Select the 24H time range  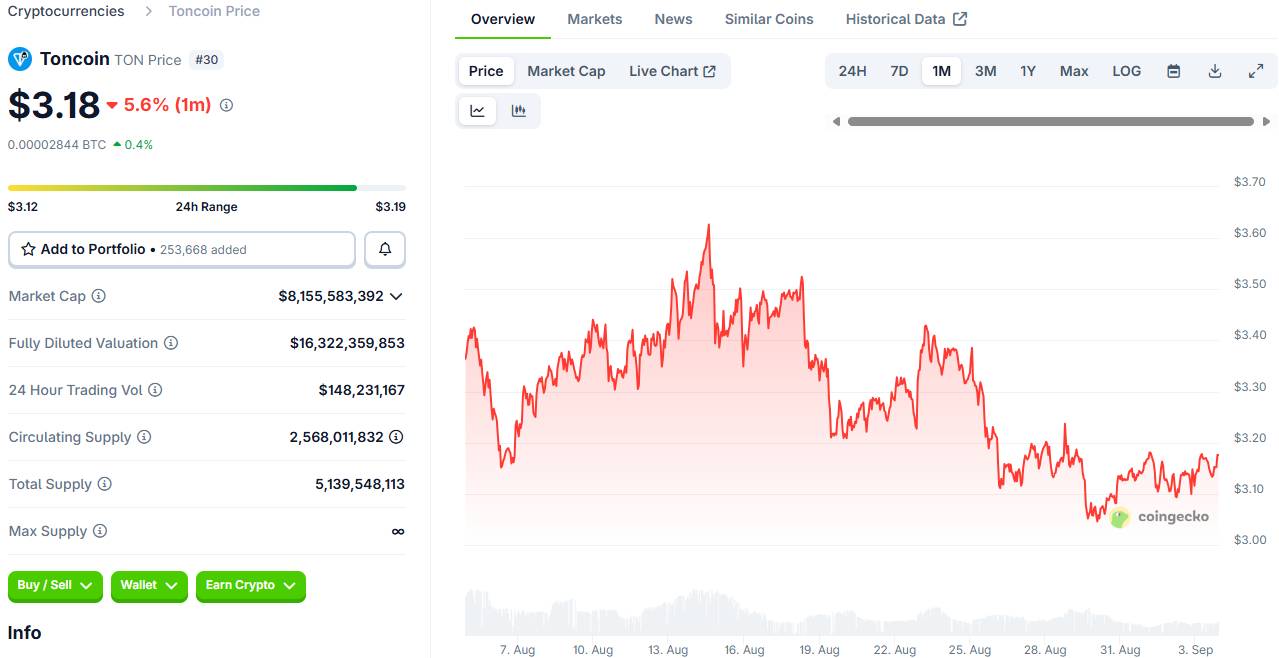click(852, 71)
